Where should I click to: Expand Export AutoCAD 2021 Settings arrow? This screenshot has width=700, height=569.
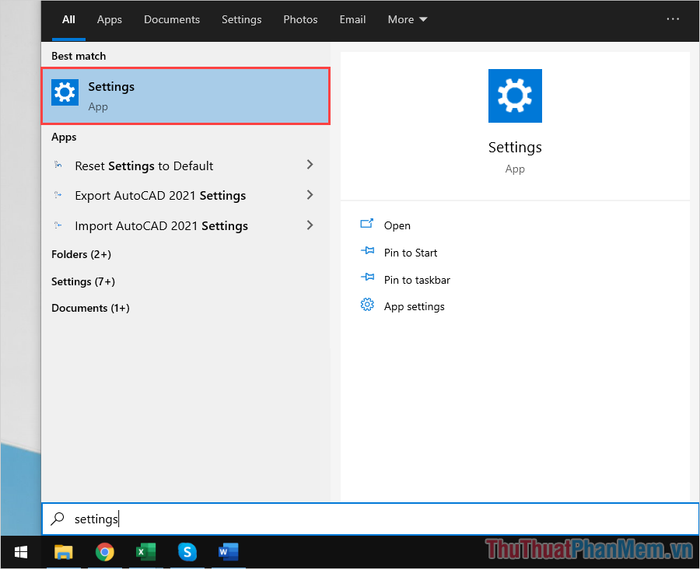(309, 195)
